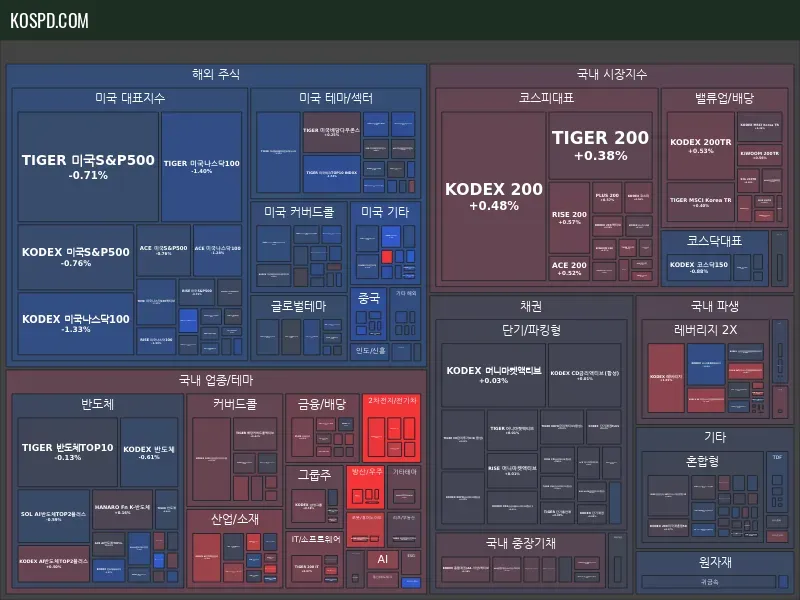This screenshot has height=600, width=800.
Task: Open the 산업/소재 group header
Action: pos(235,519)
